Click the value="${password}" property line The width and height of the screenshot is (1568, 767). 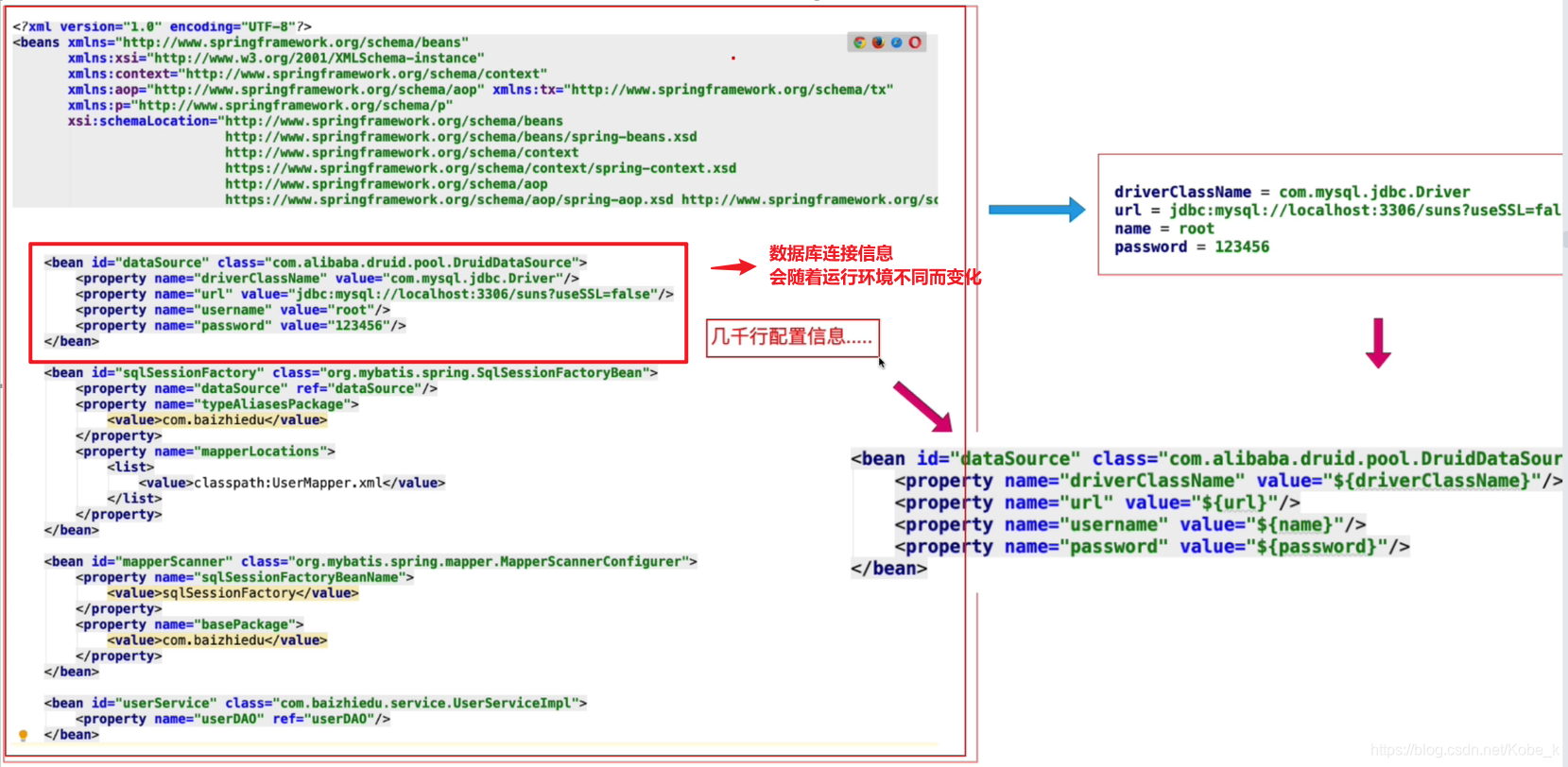[x=1152, y=546]
